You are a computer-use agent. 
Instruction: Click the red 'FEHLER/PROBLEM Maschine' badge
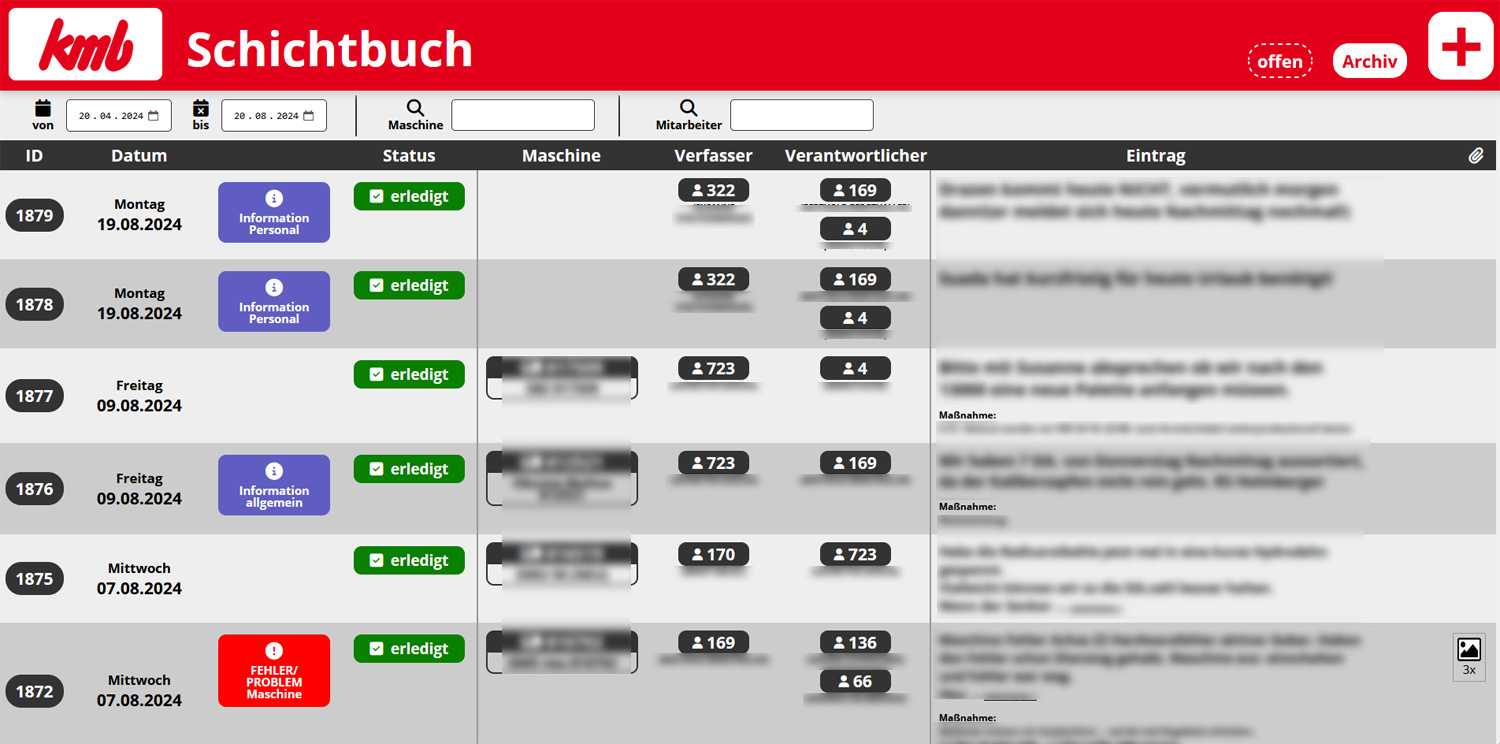coord(274,670)
